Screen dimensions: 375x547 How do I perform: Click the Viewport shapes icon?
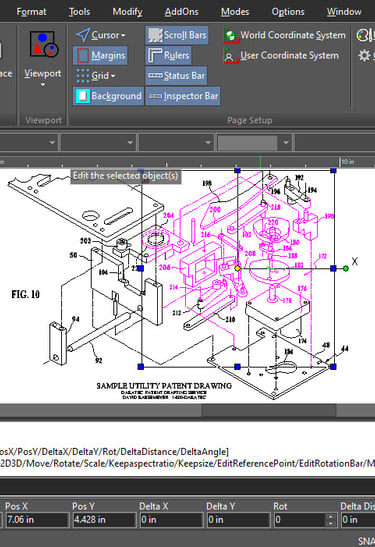pyautogui.click(x=43, y=44)
